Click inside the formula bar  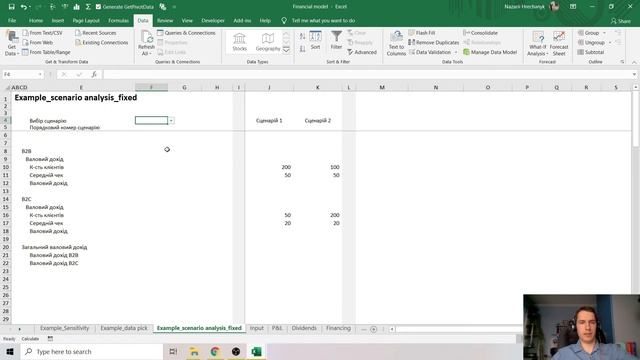pyautogui.click(x=367, y=74)
